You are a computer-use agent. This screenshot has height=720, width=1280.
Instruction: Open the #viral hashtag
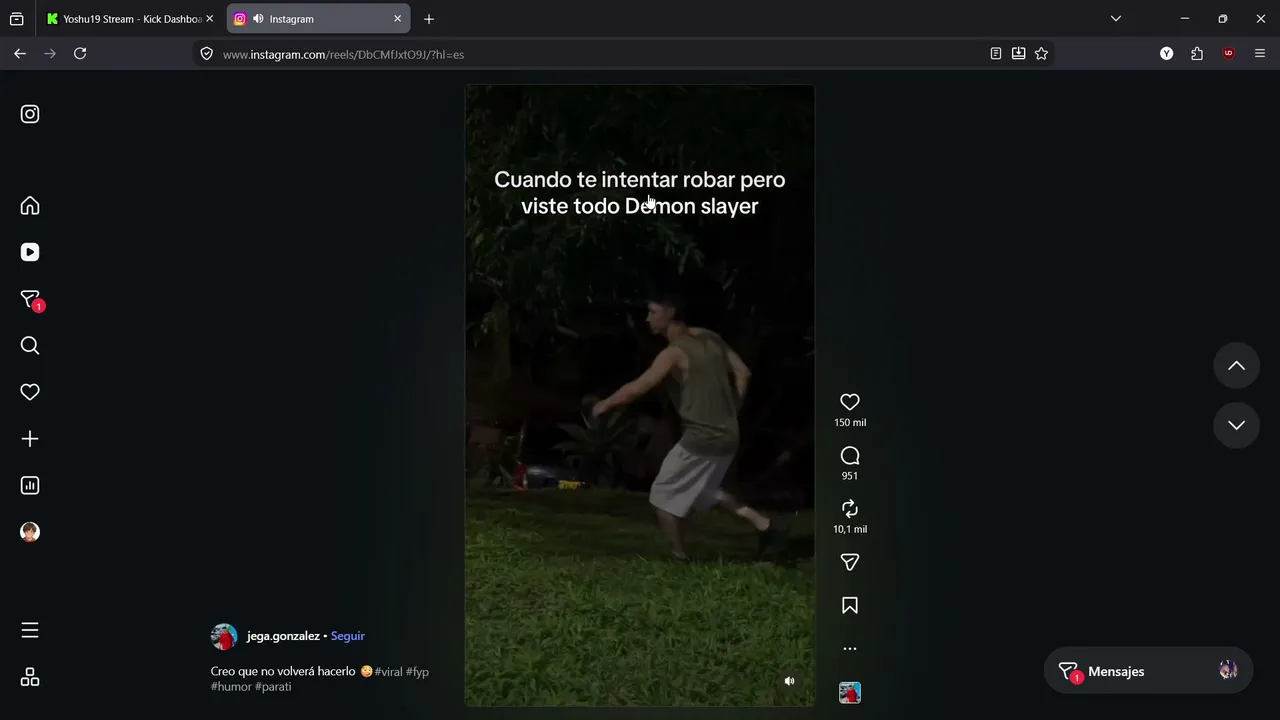click(x=388, y=672)
